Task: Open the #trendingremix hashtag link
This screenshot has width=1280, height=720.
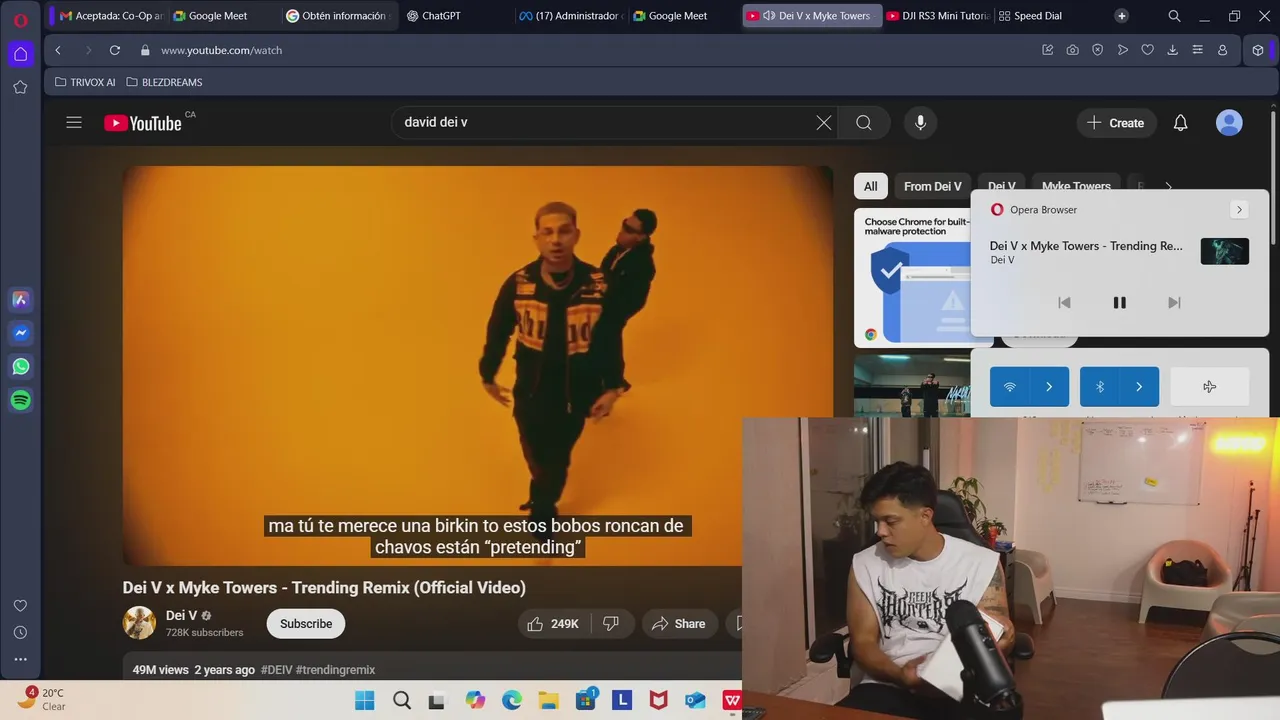Action: tap(335, 670)
